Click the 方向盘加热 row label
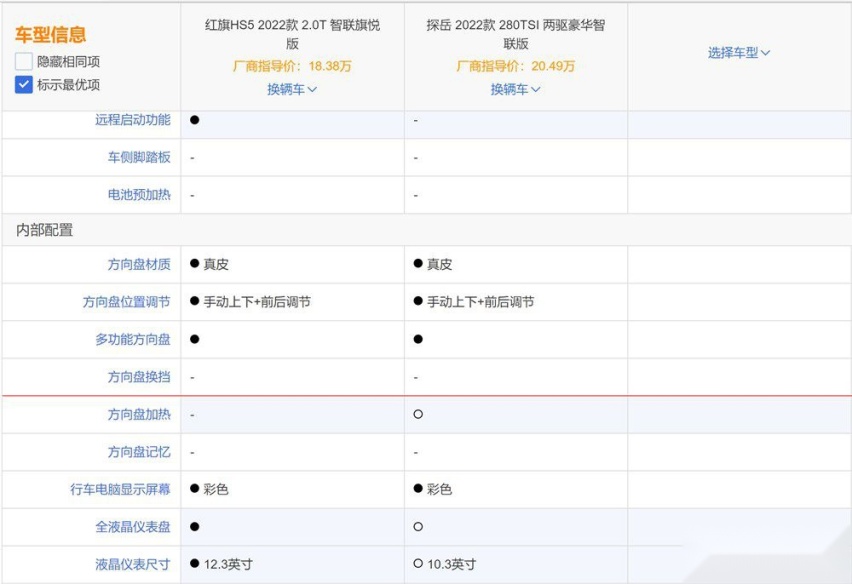This screenshot has height=584, width=852. point(139,415)
